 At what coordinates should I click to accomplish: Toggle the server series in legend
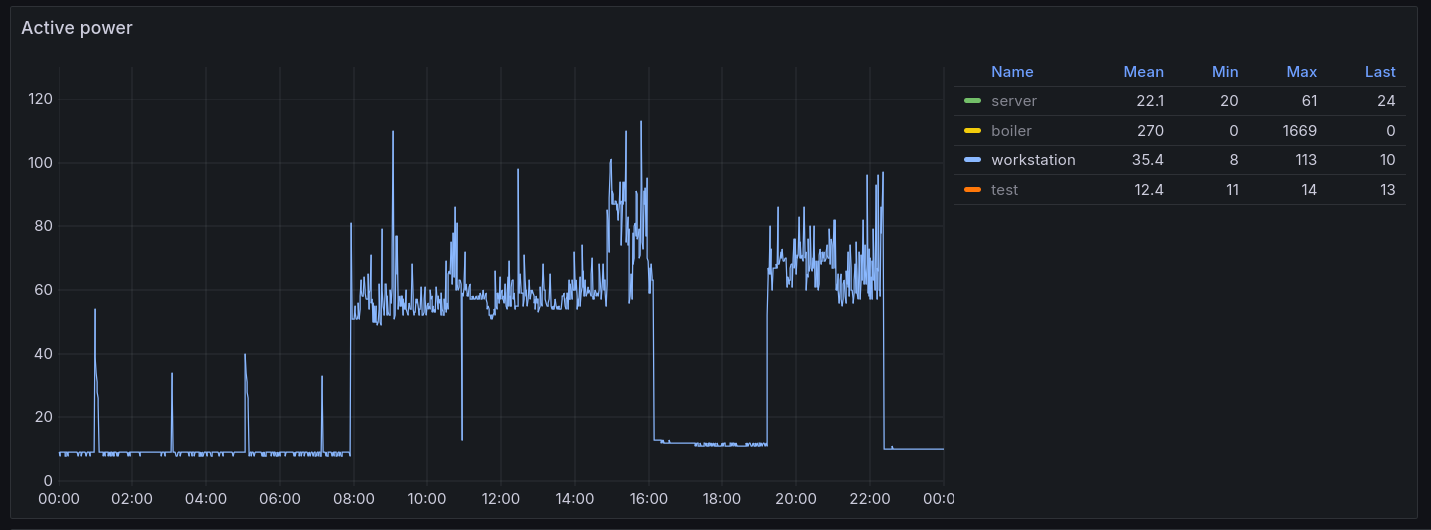click(x=1014, y=101)
